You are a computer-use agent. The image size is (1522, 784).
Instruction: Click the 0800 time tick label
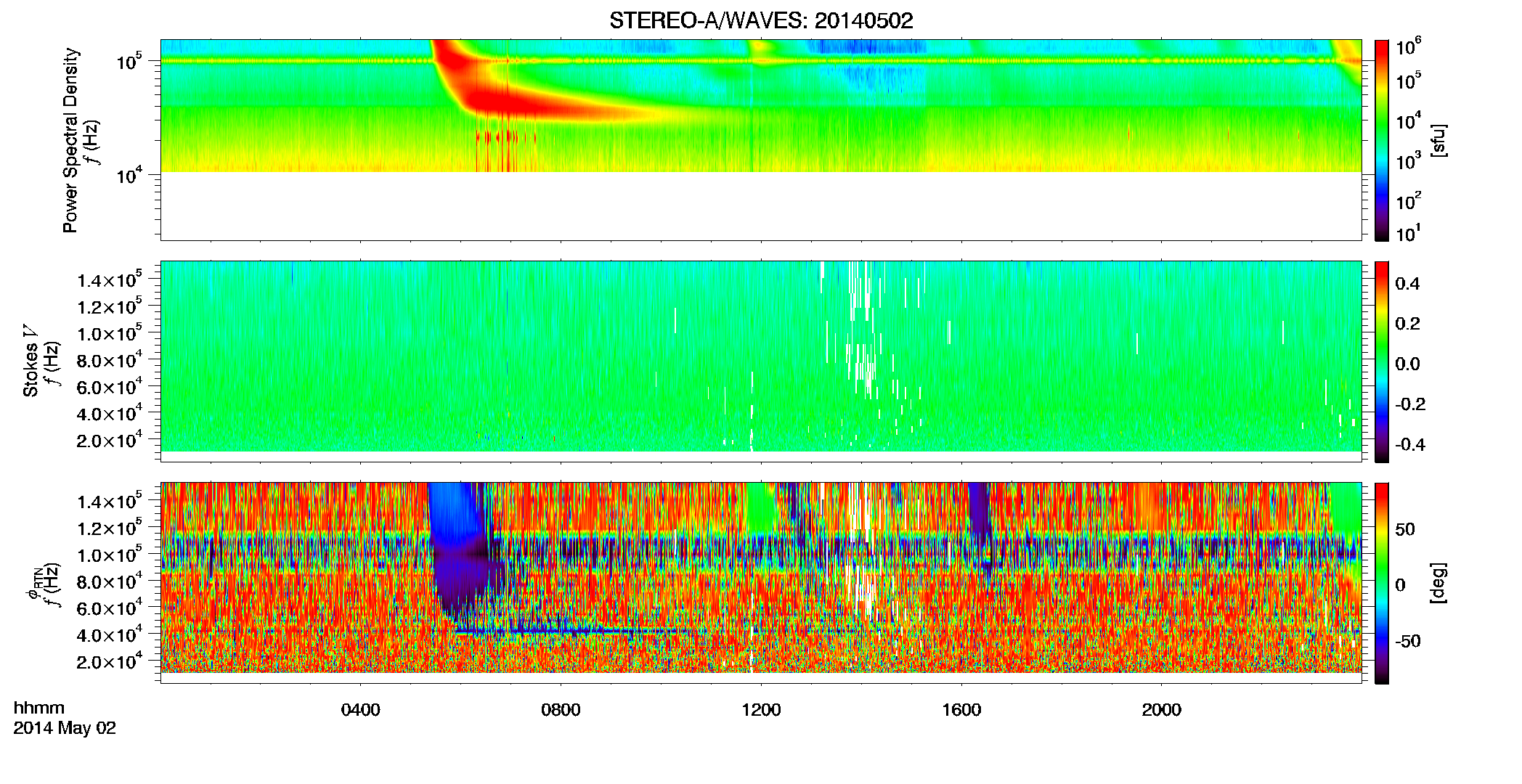561,710
